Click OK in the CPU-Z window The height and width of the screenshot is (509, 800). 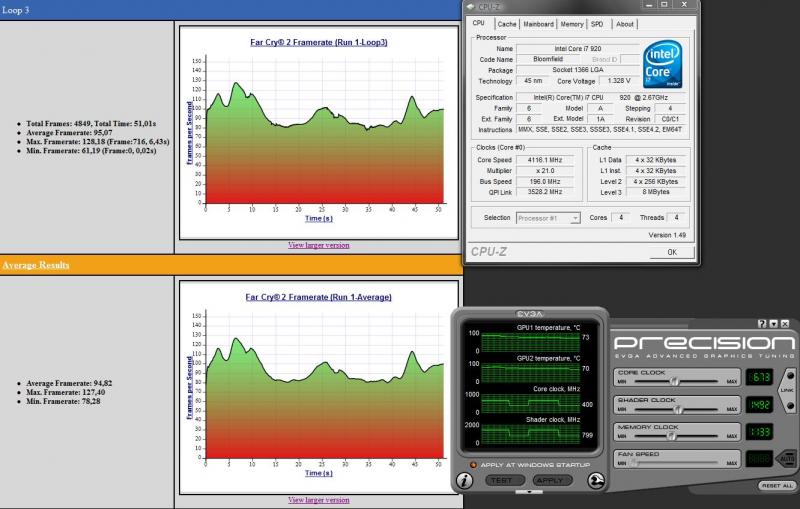coord(672,252)
